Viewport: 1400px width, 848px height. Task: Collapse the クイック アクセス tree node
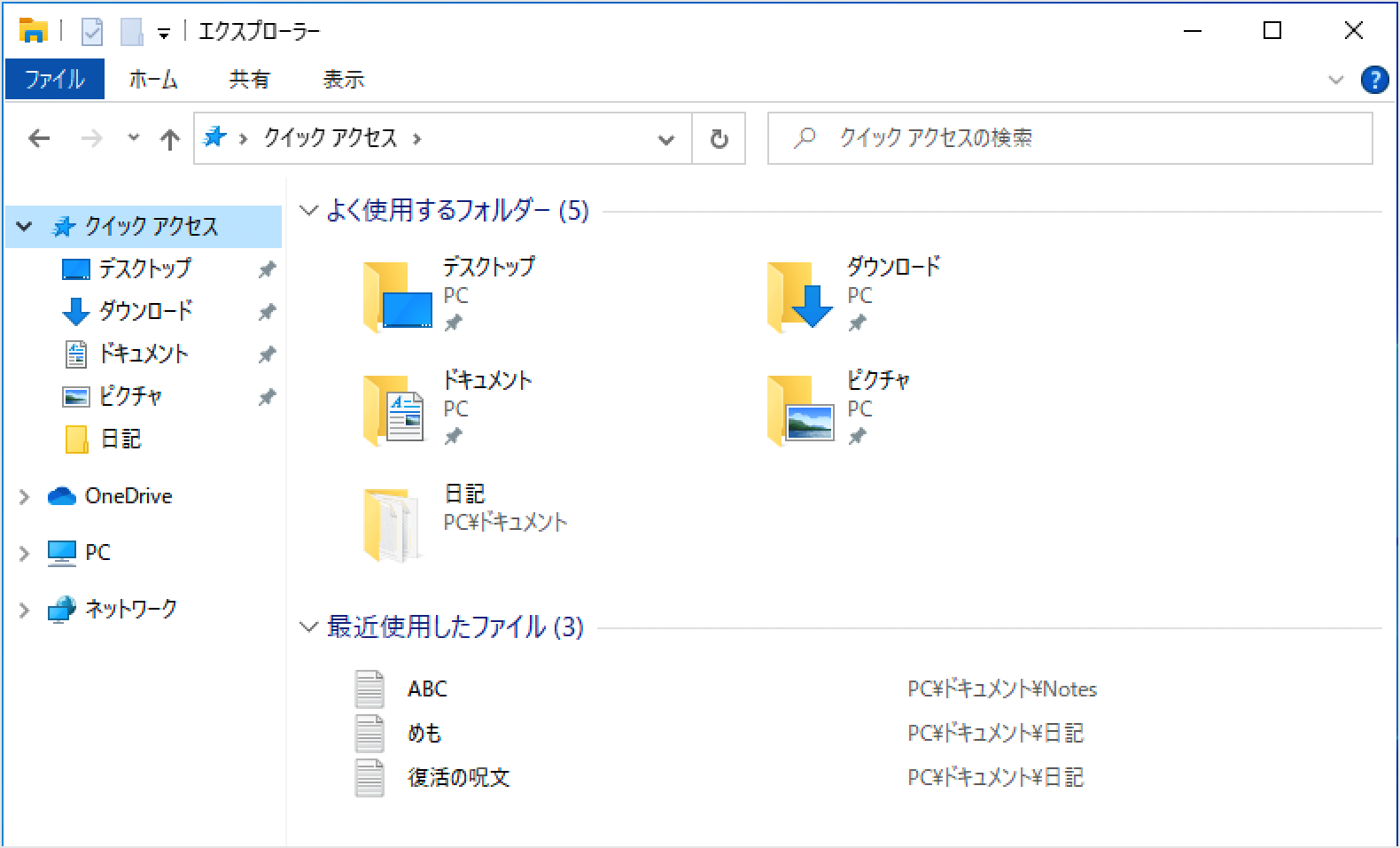[25, 227]
